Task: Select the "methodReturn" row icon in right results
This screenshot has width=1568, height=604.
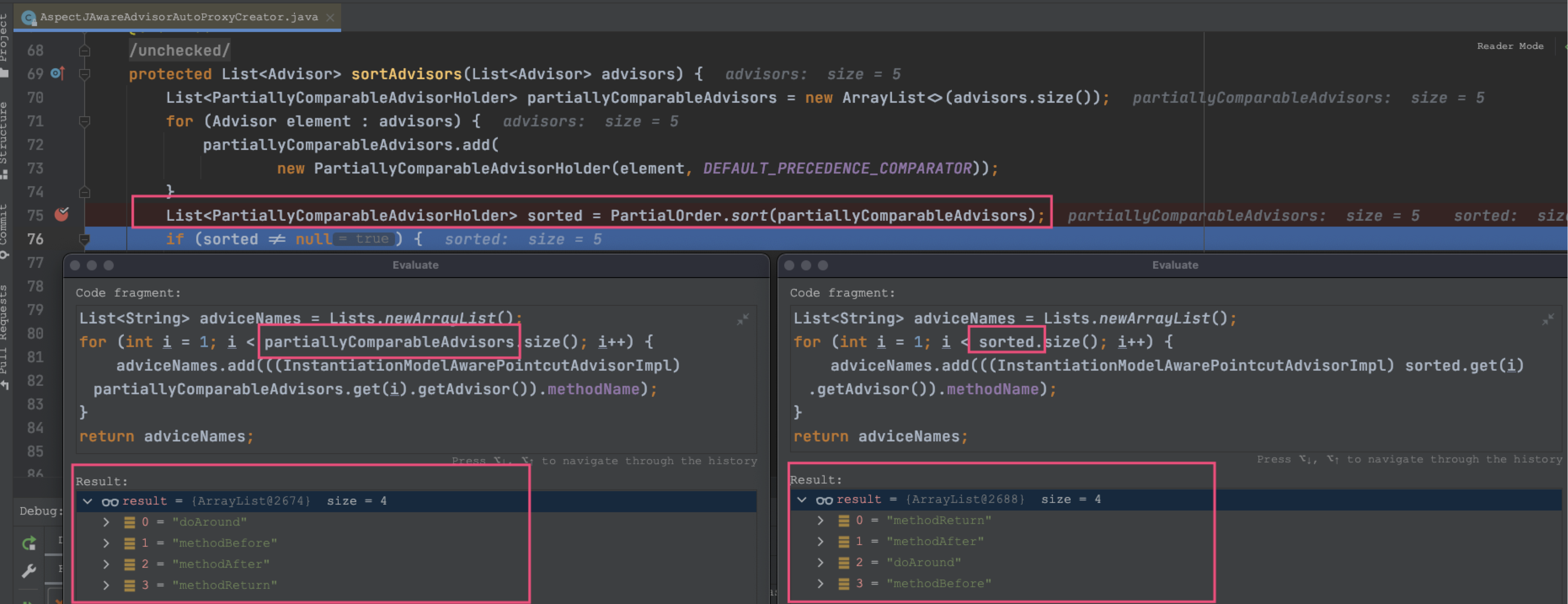Action: [843, 521]
